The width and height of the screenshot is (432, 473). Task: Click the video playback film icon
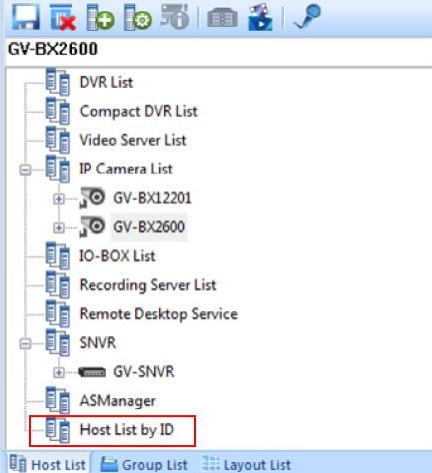coord(260,17)
